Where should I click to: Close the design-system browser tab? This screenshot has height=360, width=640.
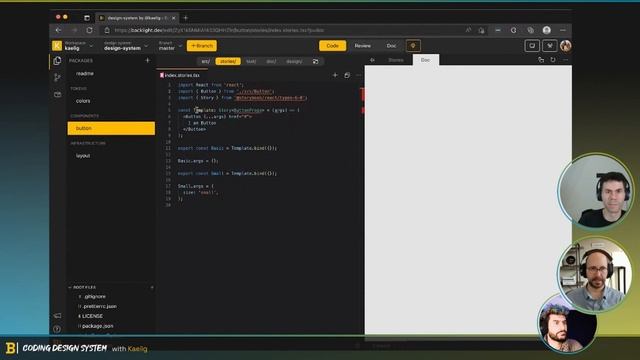tap(173, 18)
